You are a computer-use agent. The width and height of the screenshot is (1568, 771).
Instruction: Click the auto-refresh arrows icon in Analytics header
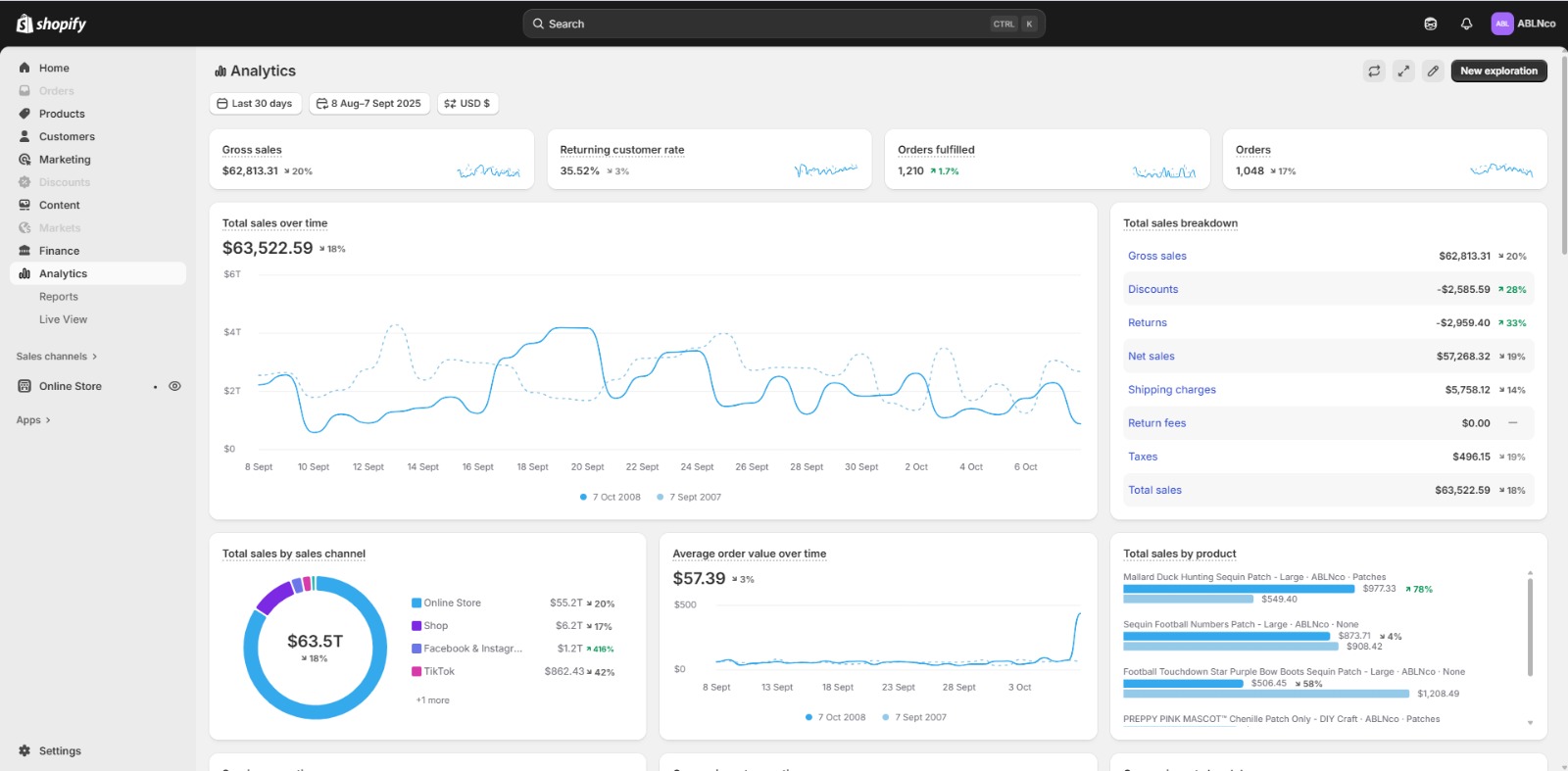tap(1374, 71)
